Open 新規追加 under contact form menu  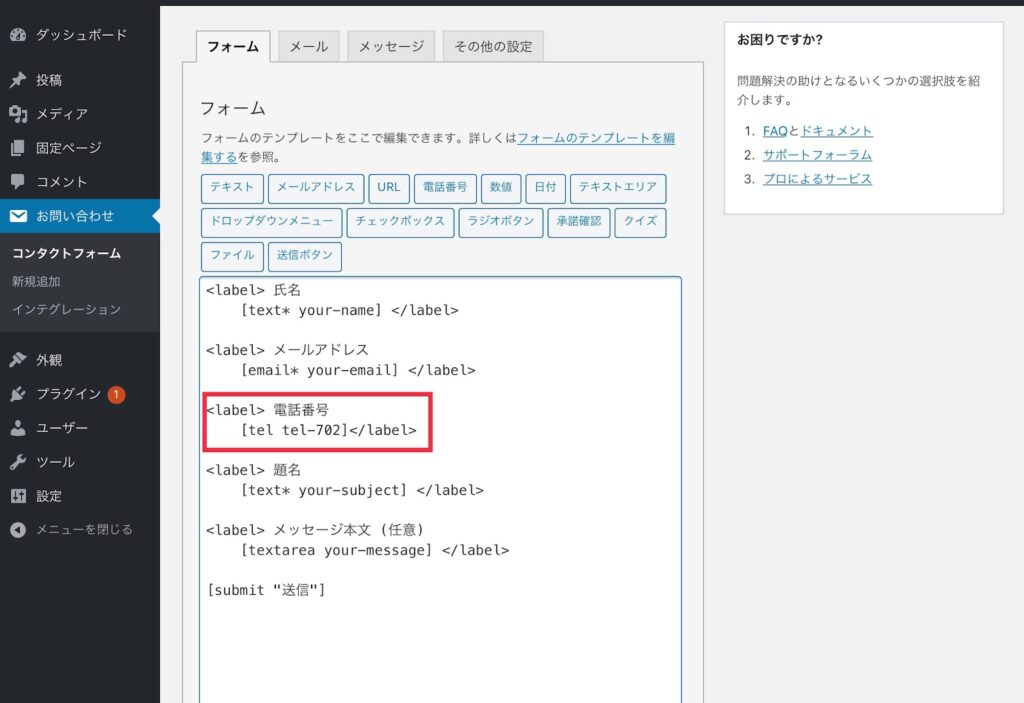tap(36, 281)
